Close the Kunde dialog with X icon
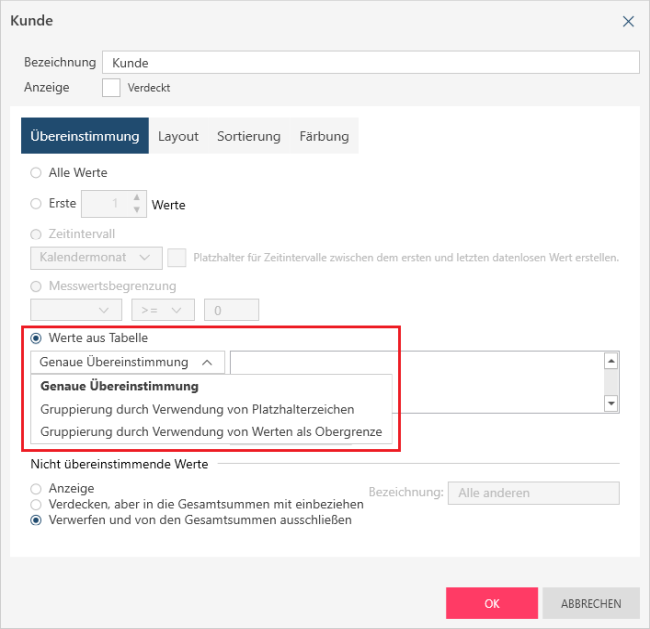The width and height of the screenshot is (650, 629). coord(628,21)
